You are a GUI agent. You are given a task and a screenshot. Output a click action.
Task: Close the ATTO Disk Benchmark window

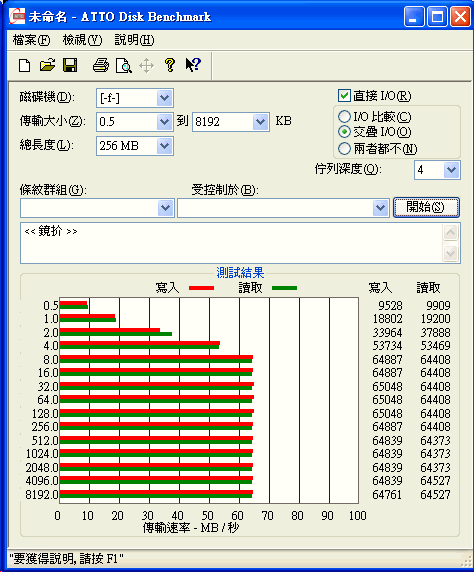tap(460, 17)
